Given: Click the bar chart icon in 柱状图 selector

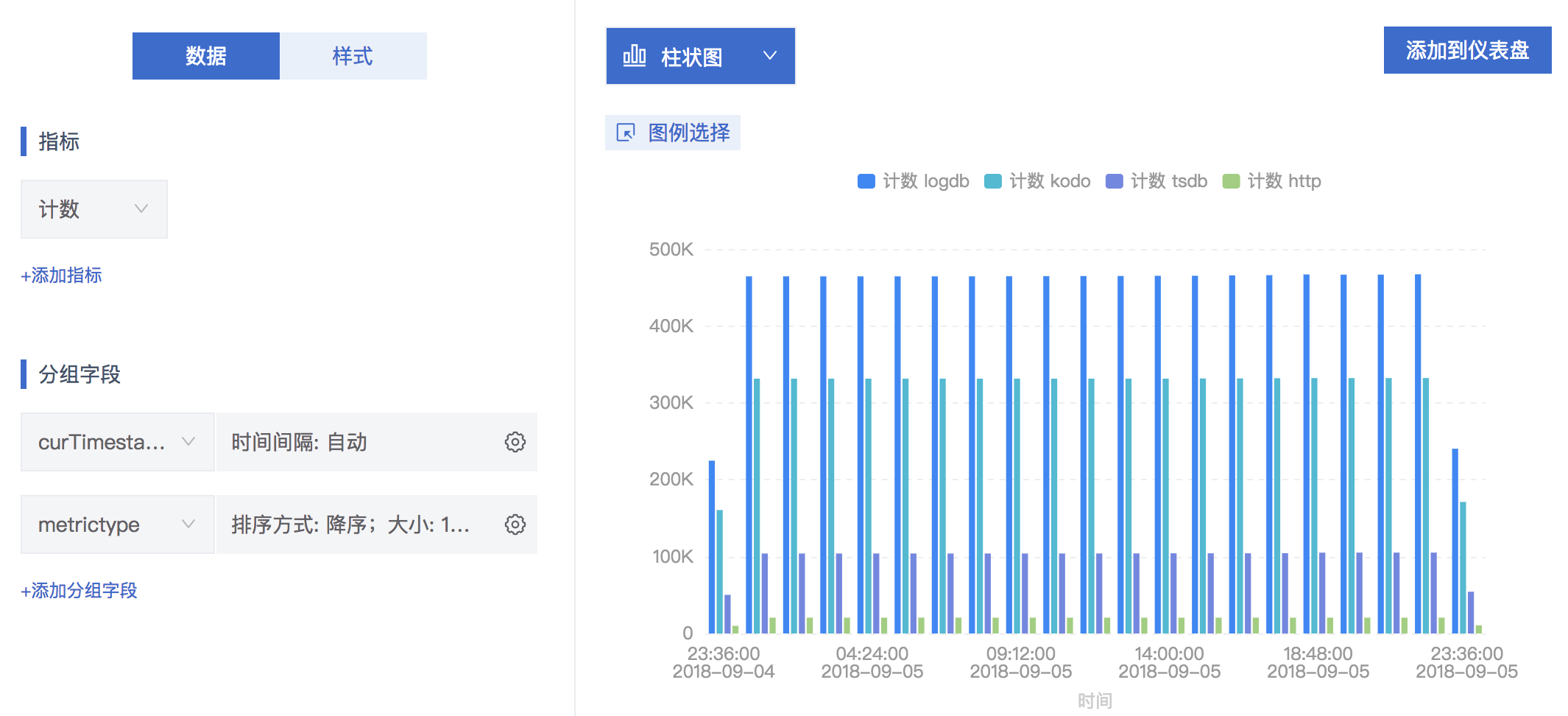Looking at the screenshot, I should [634, 56].
